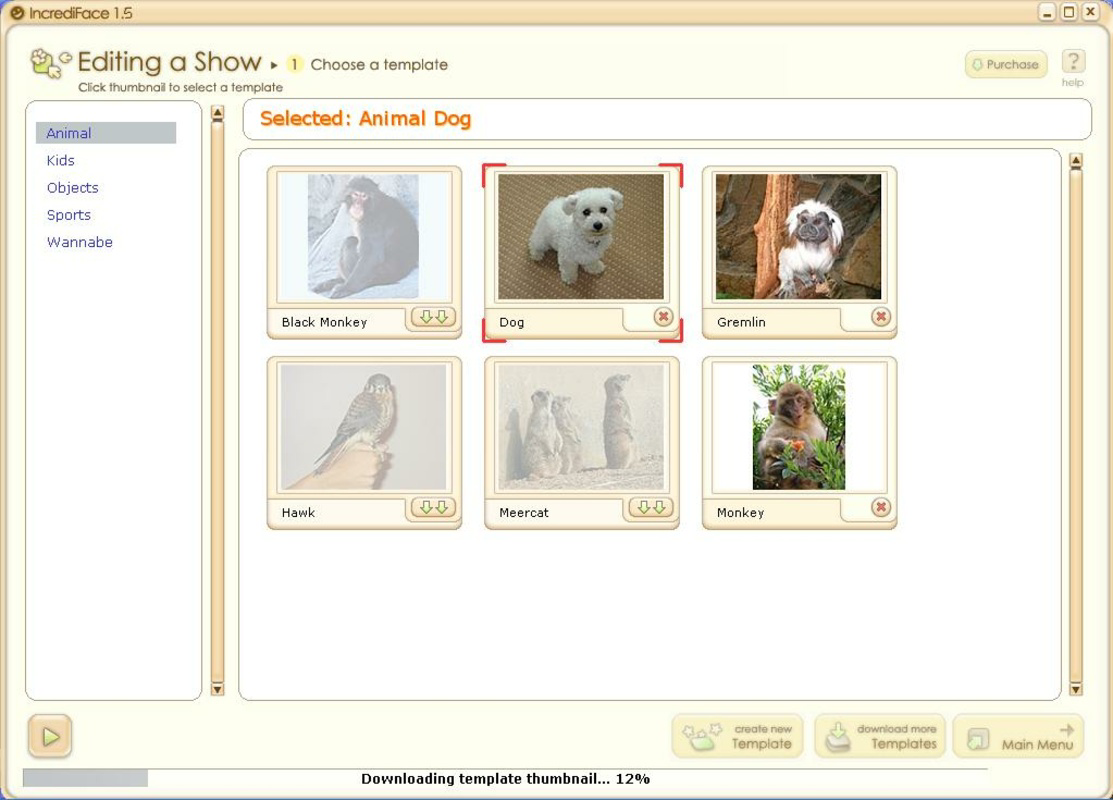This screenshot has height=800, width=1113.
Task: Download the Meercat template
Action: (x=649, y=508)
